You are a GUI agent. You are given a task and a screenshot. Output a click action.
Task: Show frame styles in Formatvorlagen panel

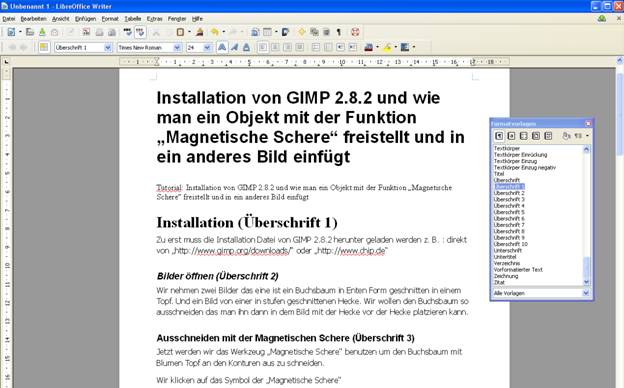coord(524,136)
